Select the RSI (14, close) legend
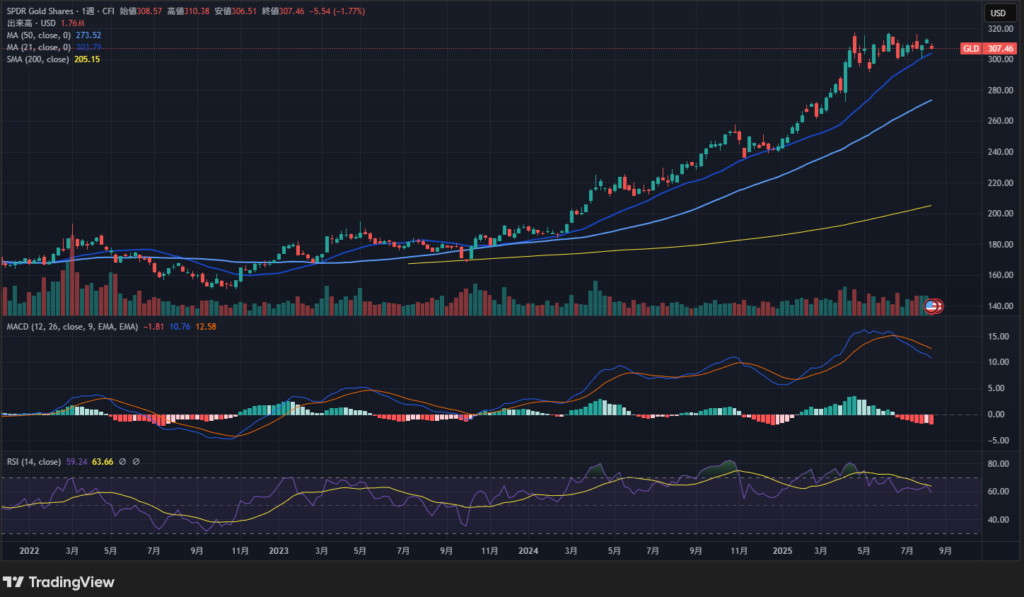 (34, 462)
